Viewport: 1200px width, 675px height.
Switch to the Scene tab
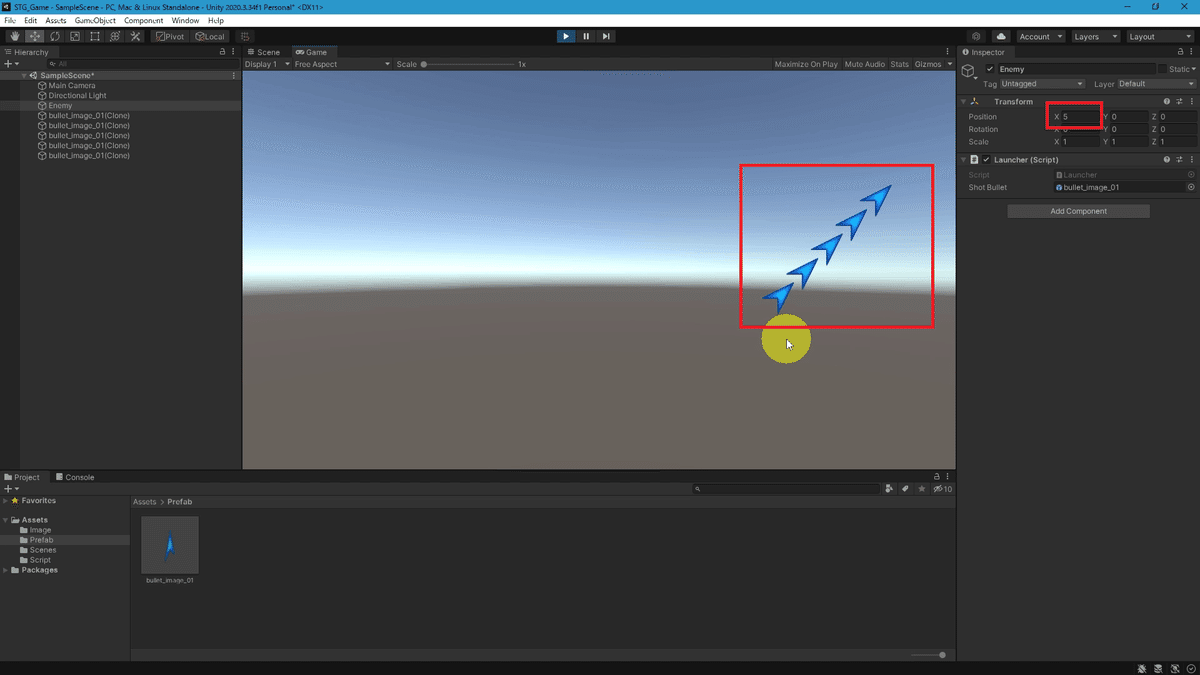264,52
